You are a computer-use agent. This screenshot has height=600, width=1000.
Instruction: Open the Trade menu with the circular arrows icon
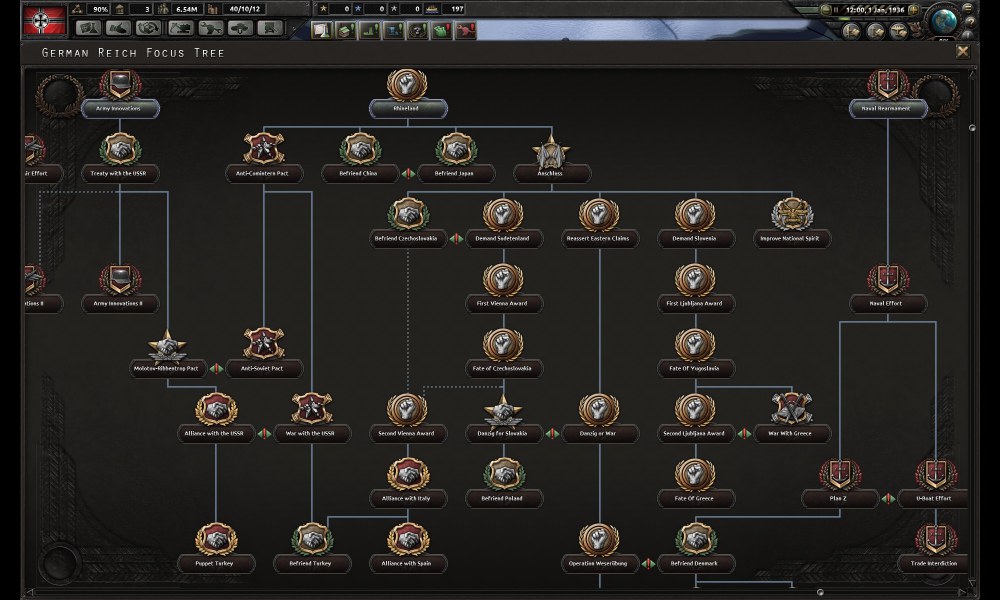tap(149, 28)
